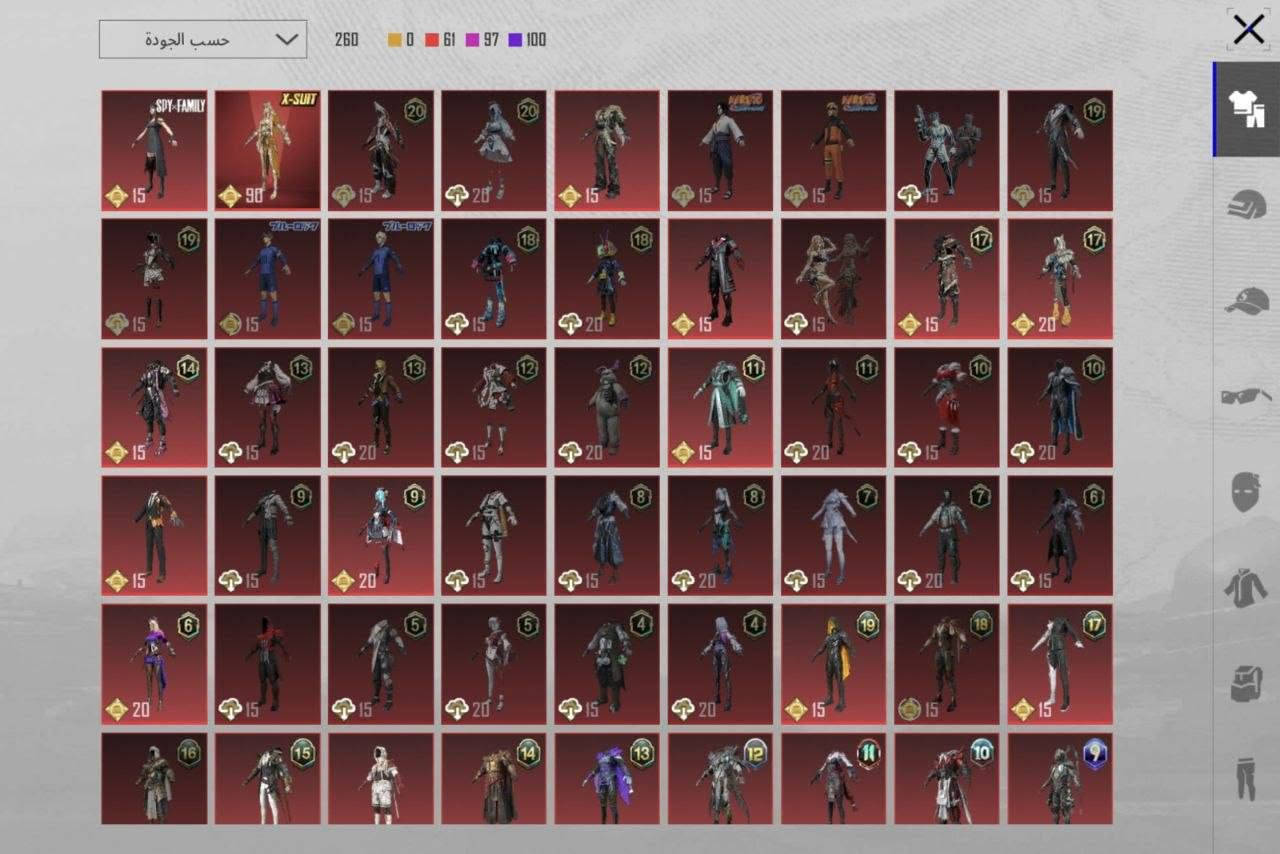1280x854 pixels.
Task: Open the quality sort dropdown حسب الجودة
Action: [203, 40]
